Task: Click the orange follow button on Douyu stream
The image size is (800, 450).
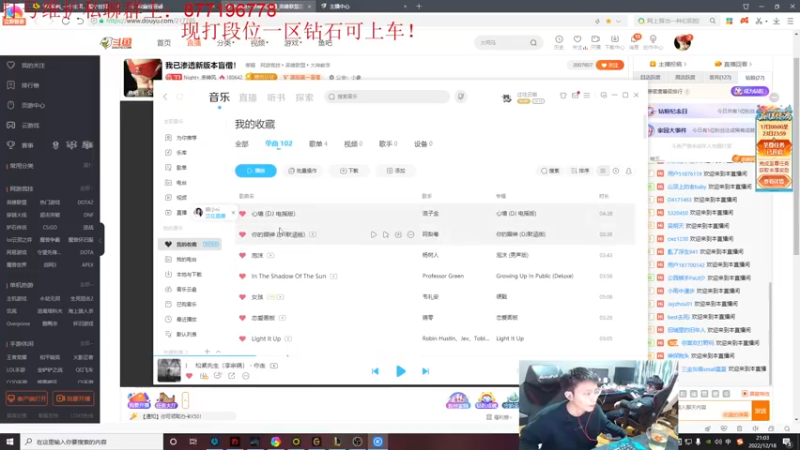Action: [610, 65]
